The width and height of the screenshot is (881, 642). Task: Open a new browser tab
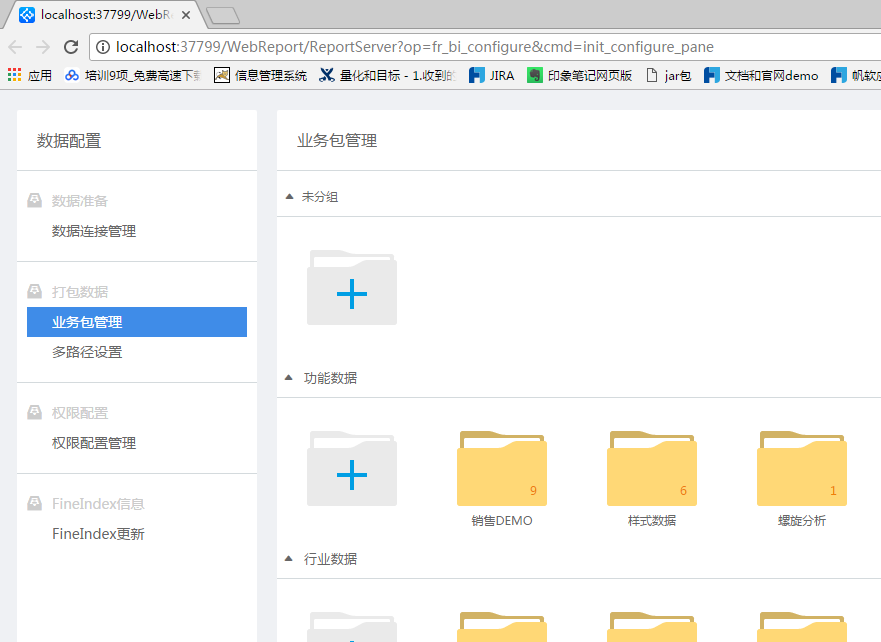point(223,16)
